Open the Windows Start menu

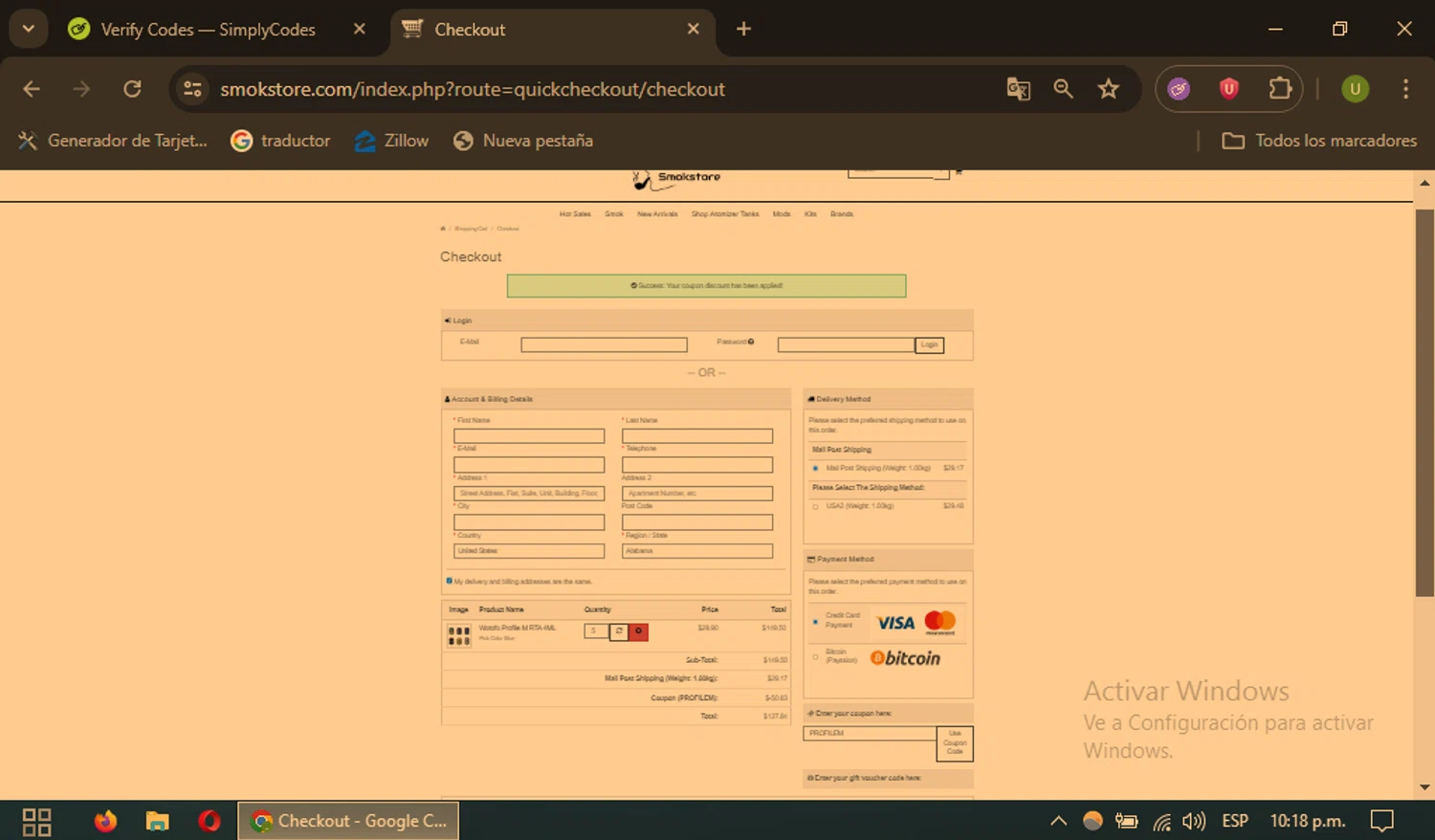click(36, 821)
